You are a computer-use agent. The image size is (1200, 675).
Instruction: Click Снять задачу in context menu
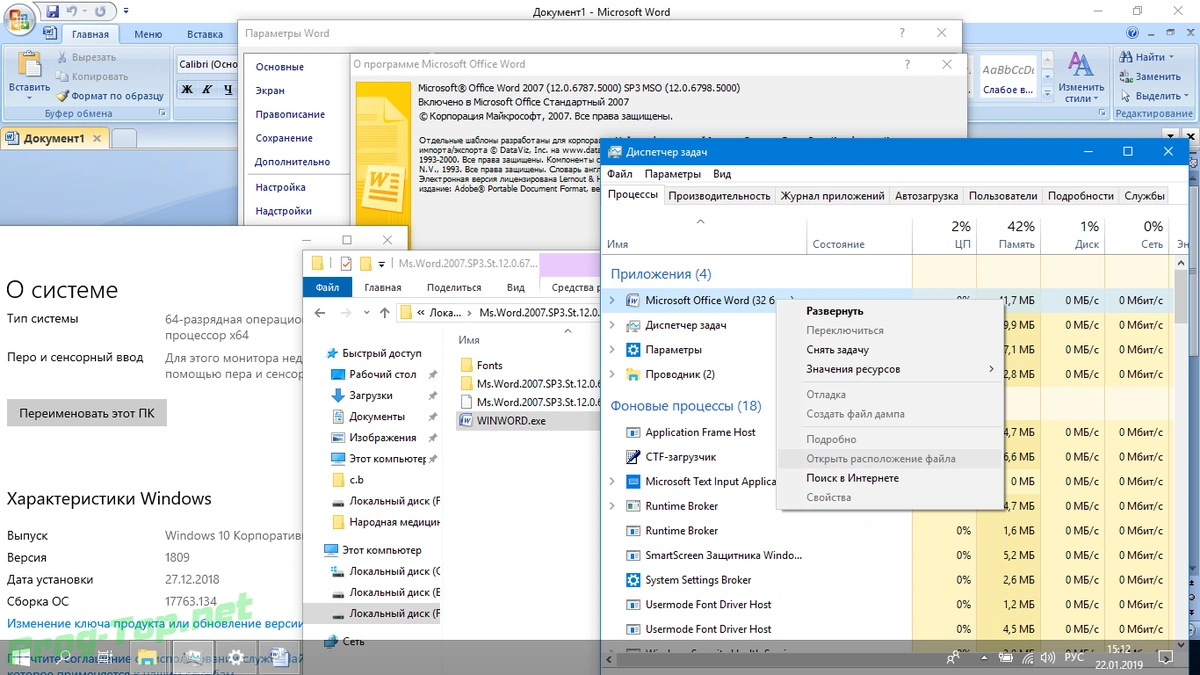tap(837, 350)
